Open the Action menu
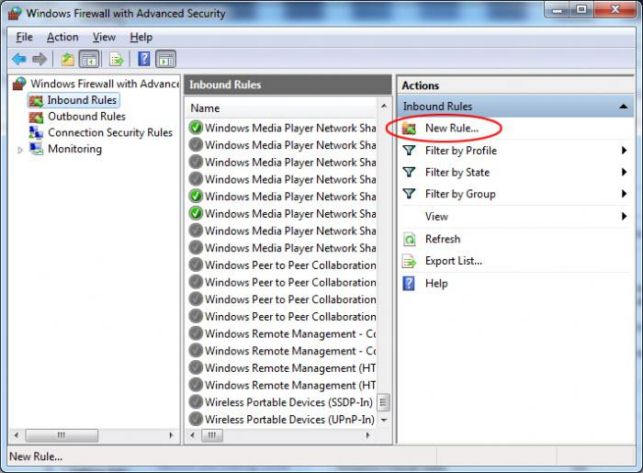Viewport: 643px width, 473px height. click(x=62, y=37)
